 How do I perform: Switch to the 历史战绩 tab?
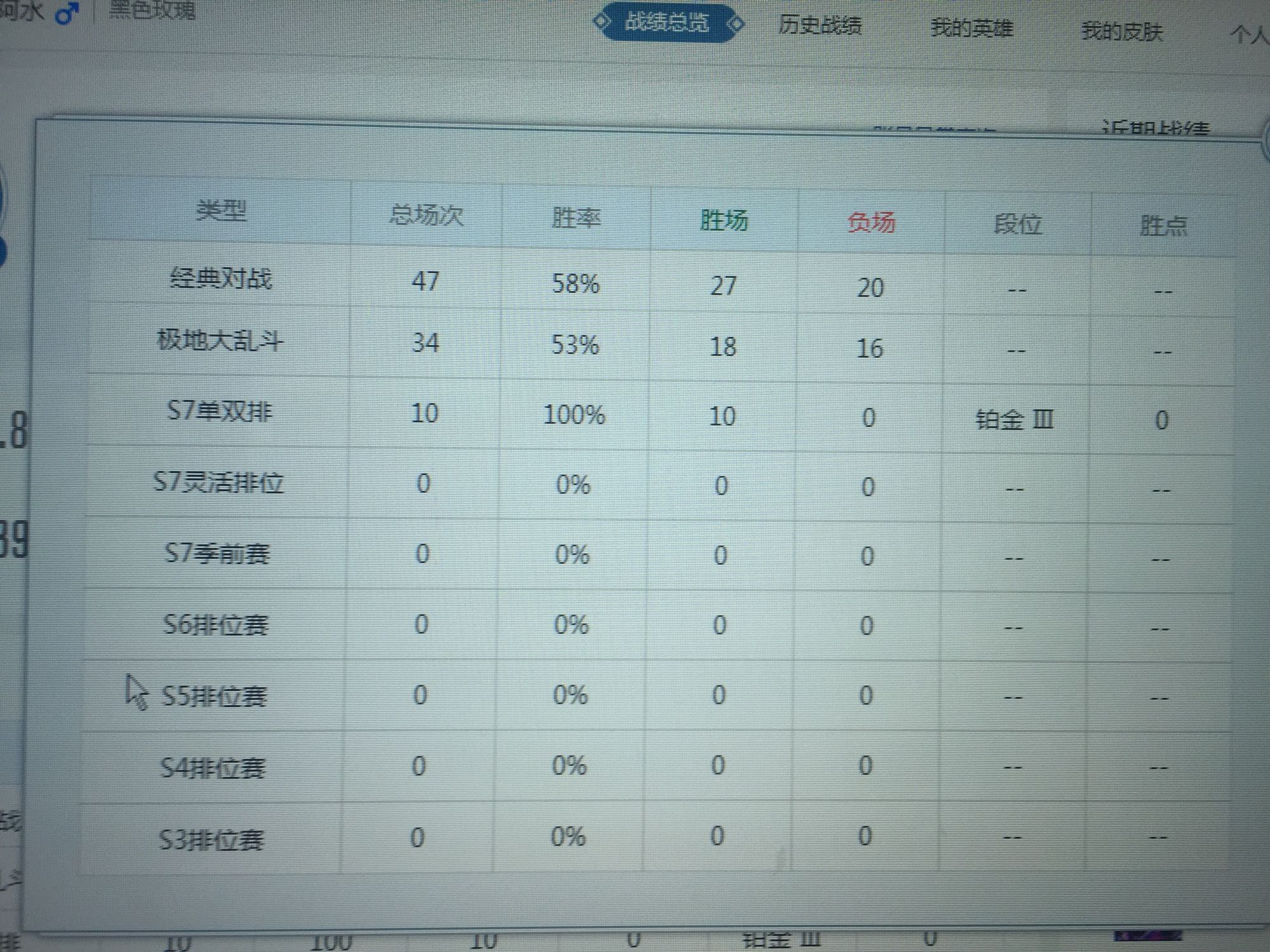tap(819, 26)
